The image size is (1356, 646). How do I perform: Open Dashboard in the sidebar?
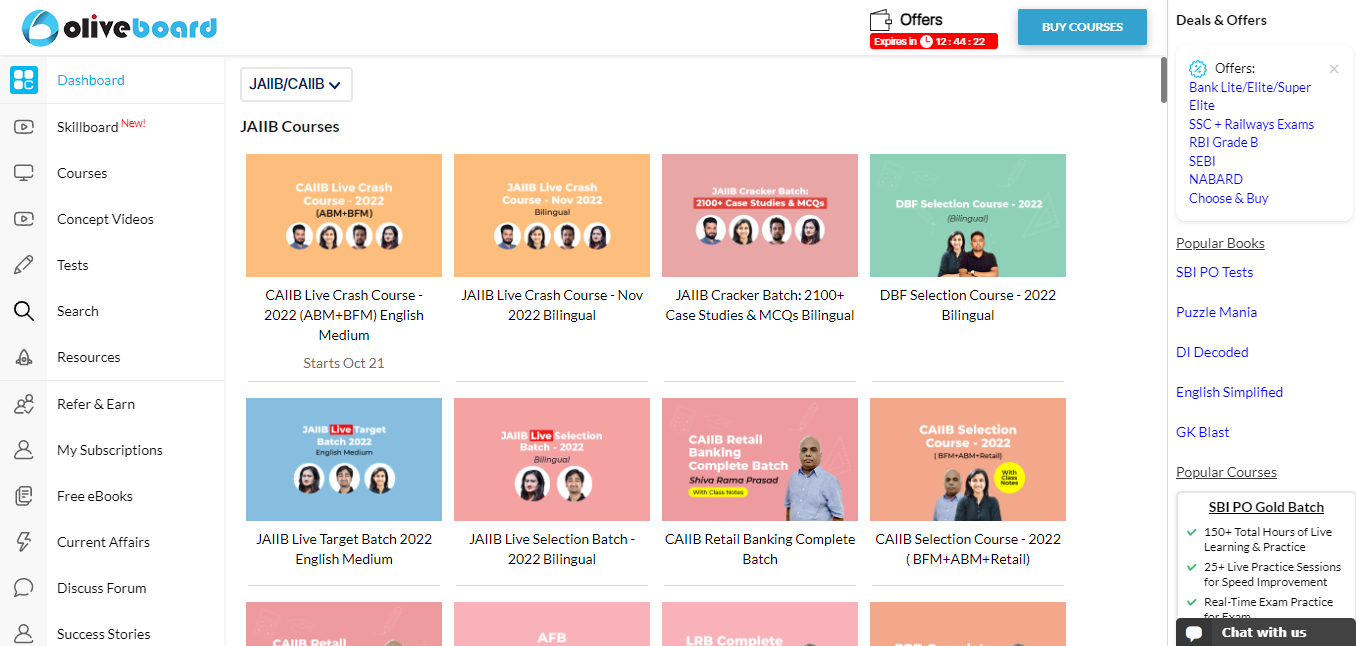(91, 80)
